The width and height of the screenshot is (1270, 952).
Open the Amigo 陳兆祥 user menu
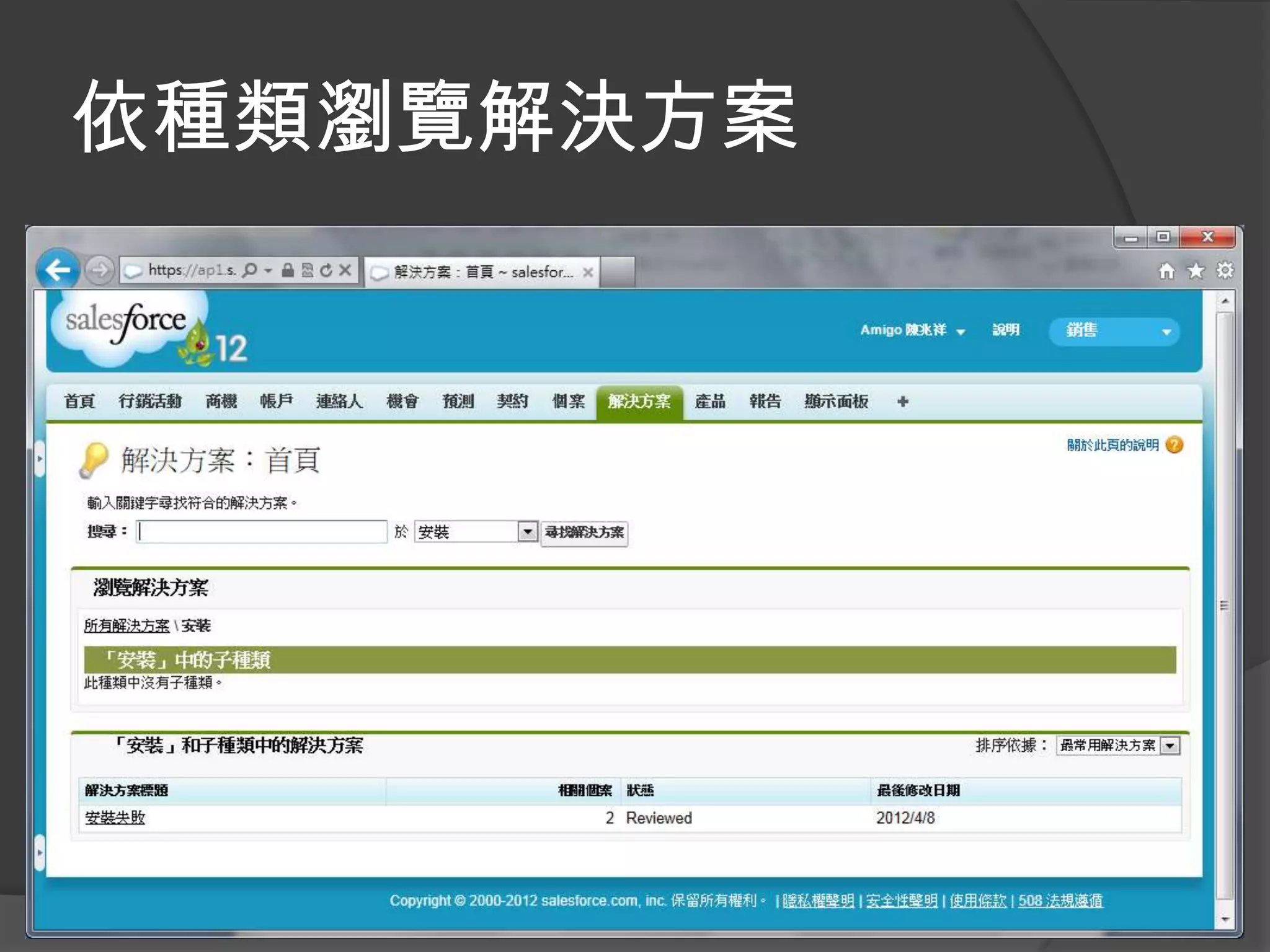(912, 330)
